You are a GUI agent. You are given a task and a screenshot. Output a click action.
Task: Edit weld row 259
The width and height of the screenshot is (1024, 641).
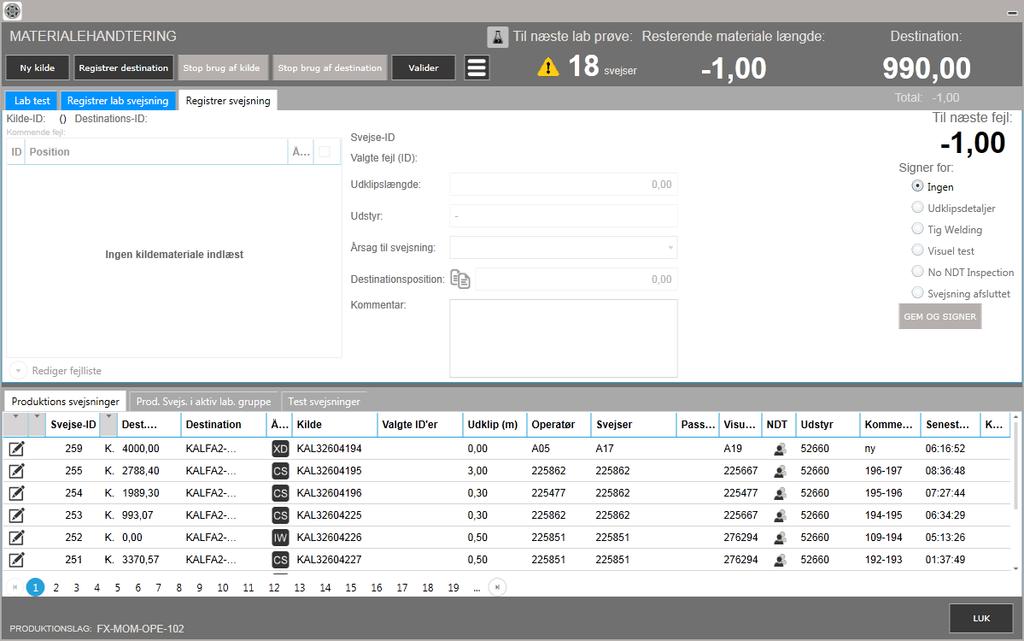[x=16, y=448]
